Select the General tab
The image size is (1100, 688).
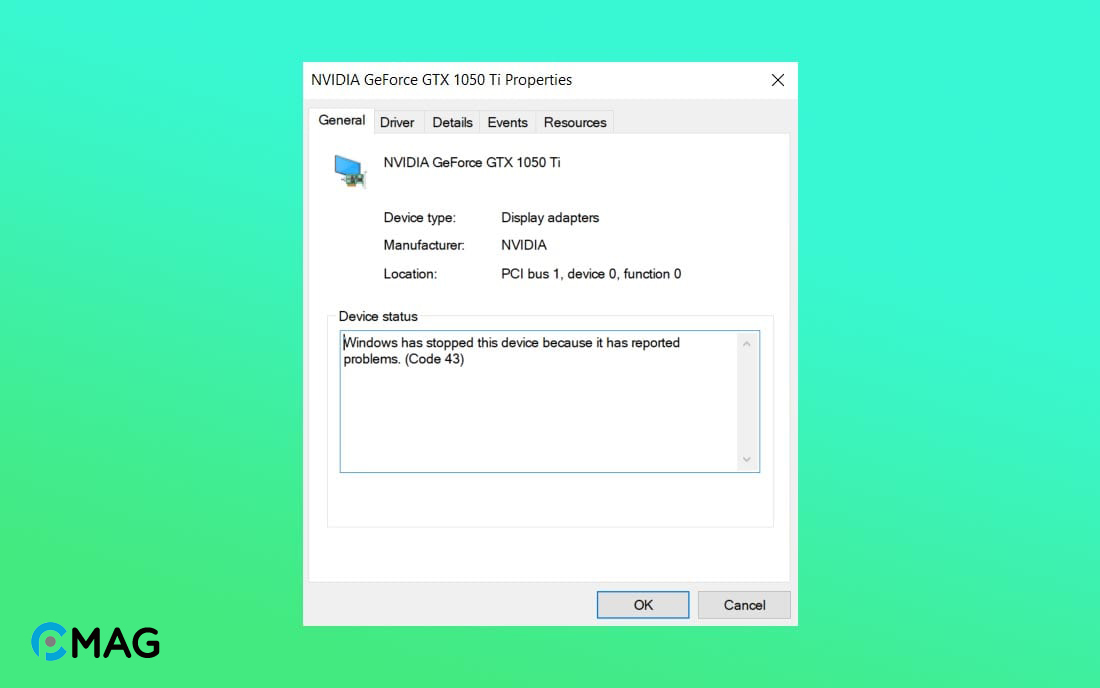[342, 120]
